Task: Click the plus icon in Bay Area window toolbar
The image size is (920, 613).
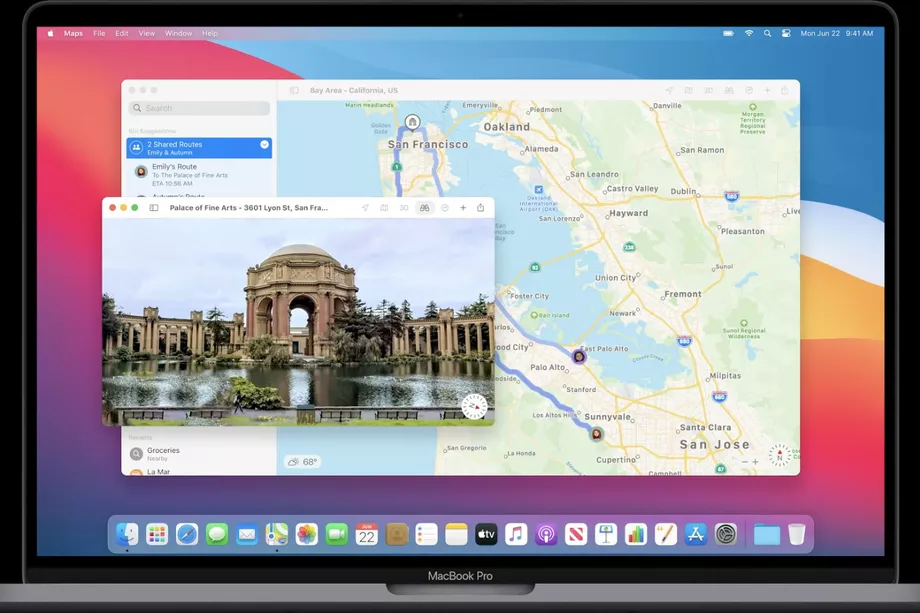Action: [767, 90]
